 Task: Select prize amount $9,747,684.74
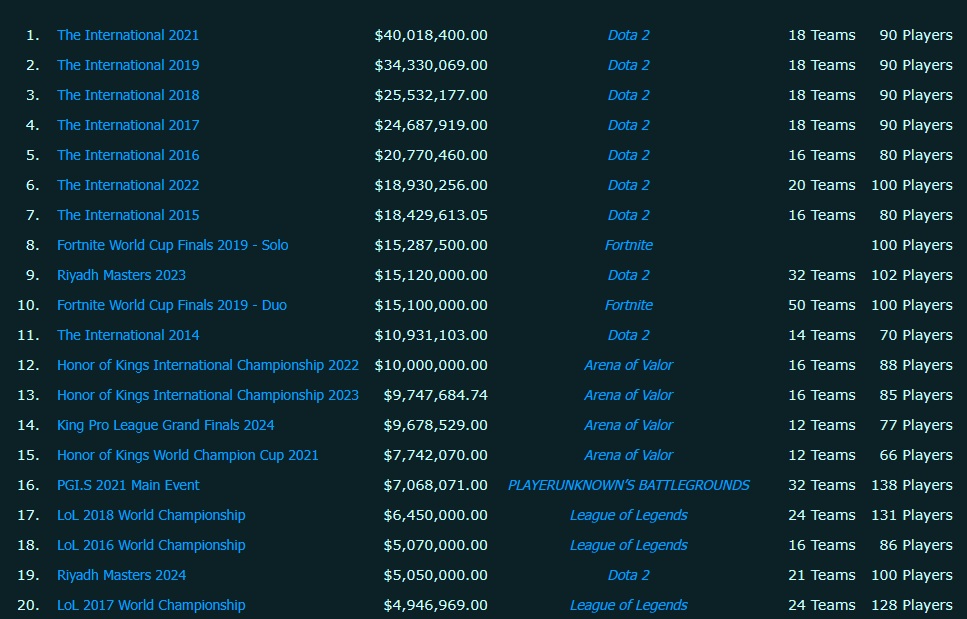pyautogui.click(x=435, y=395)
